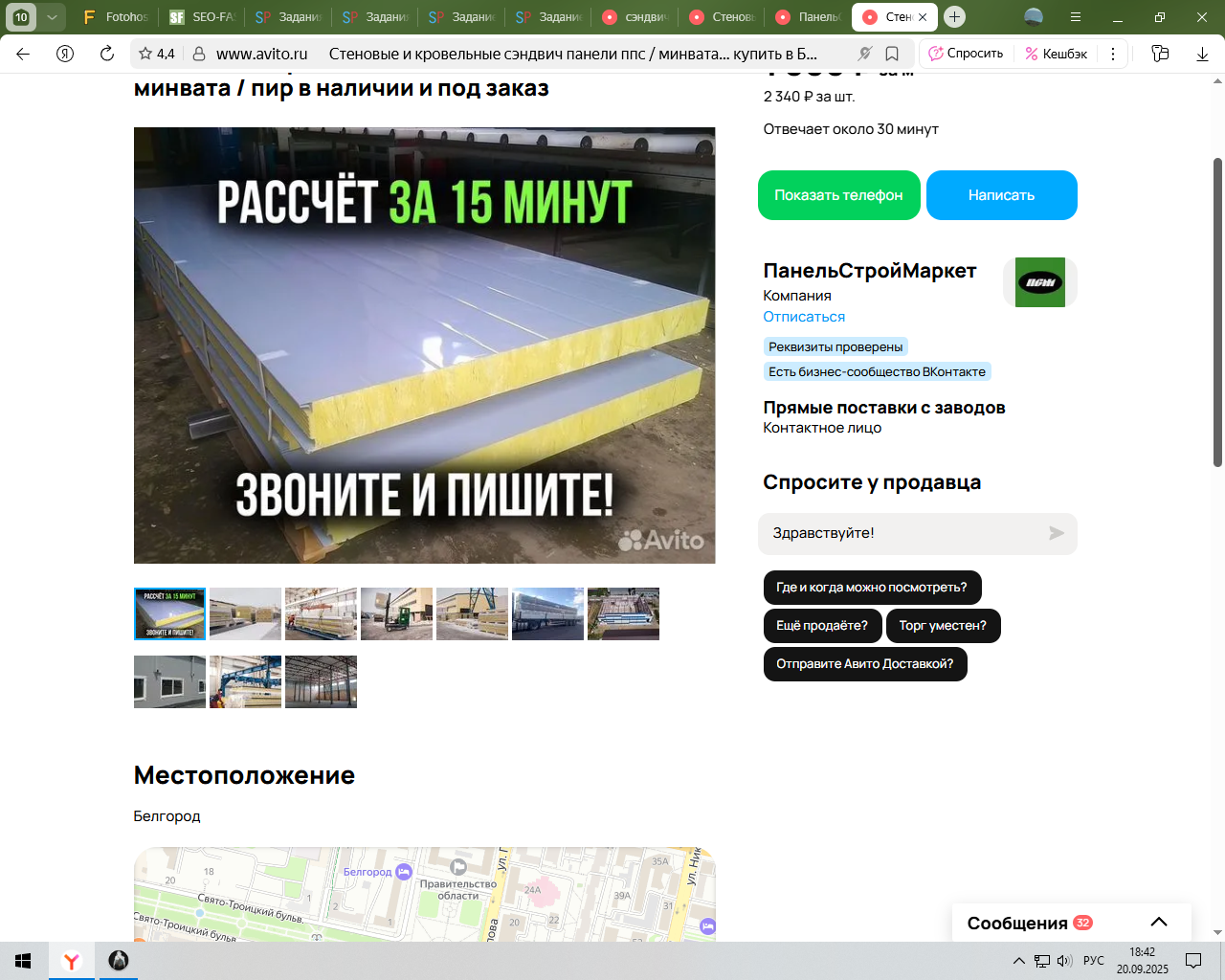Click the Есть бизнес-сообщество ВКонтакте badge
1225x980 pixels.
pos(877,371)
